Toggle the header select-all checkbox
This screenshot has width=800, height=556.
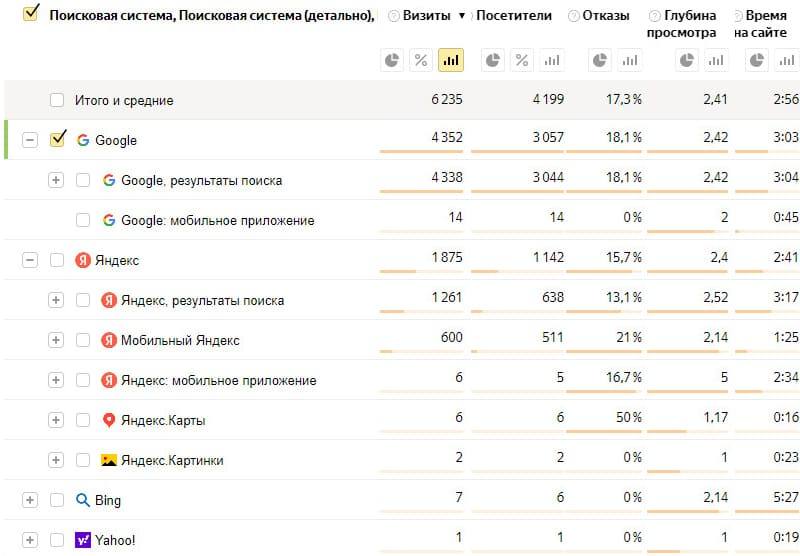point(31,13)
